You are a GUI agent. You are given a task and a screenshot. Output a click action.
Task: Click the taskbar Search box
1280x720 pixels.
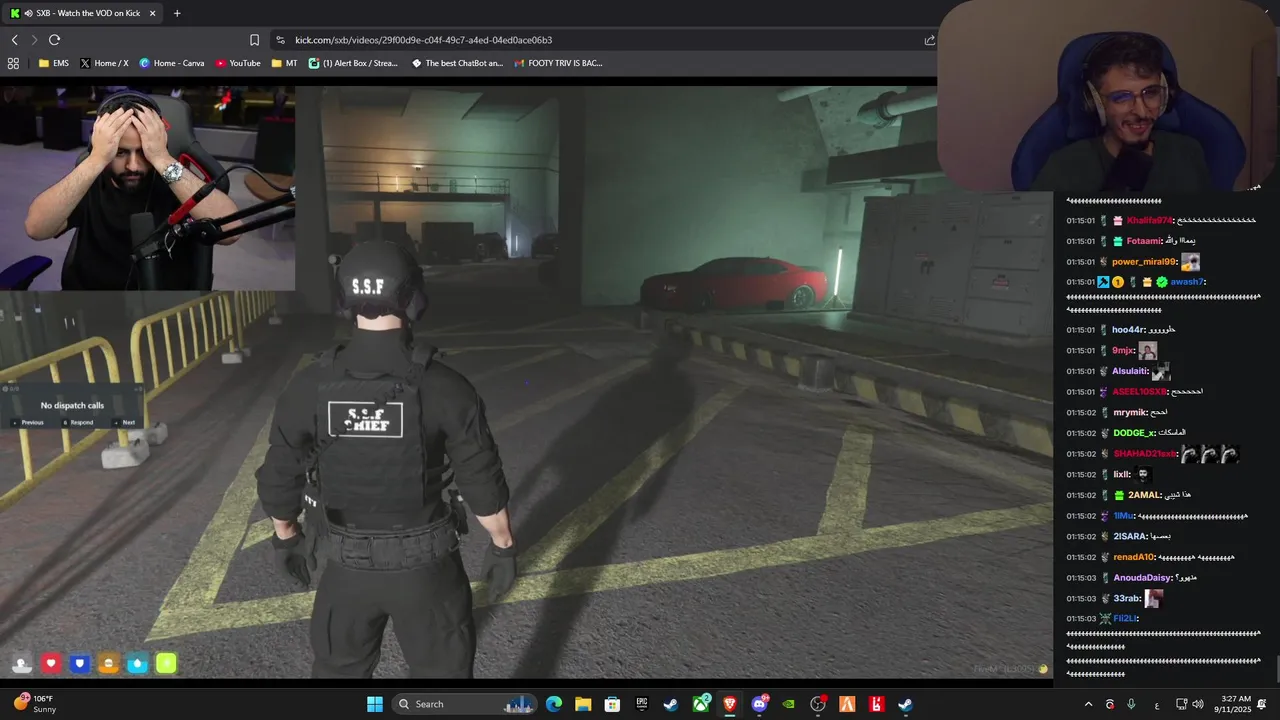[x=466, y=704]
